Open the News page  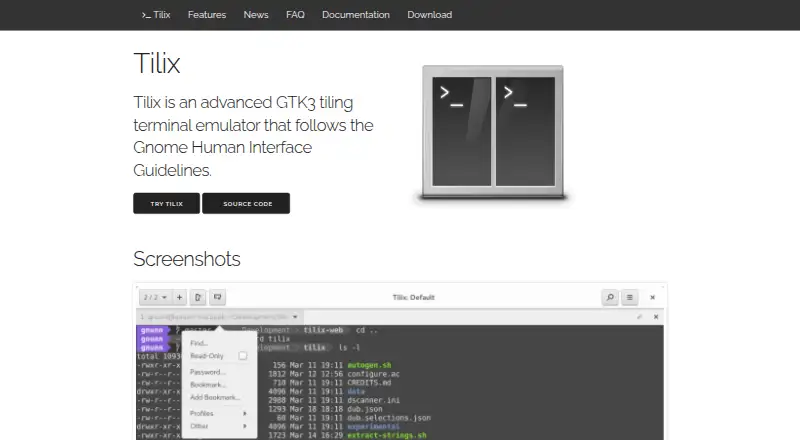click(x=256, y=15)
